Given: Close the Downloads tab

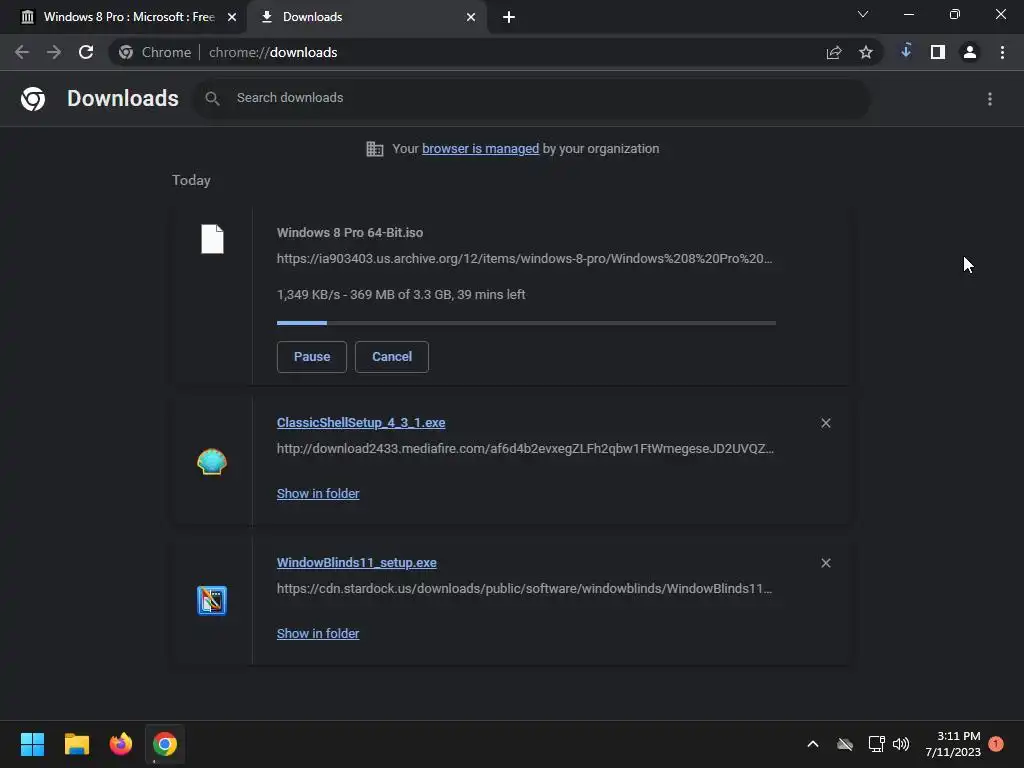Looking at the screenshot, I should click(x=471, y=17).
